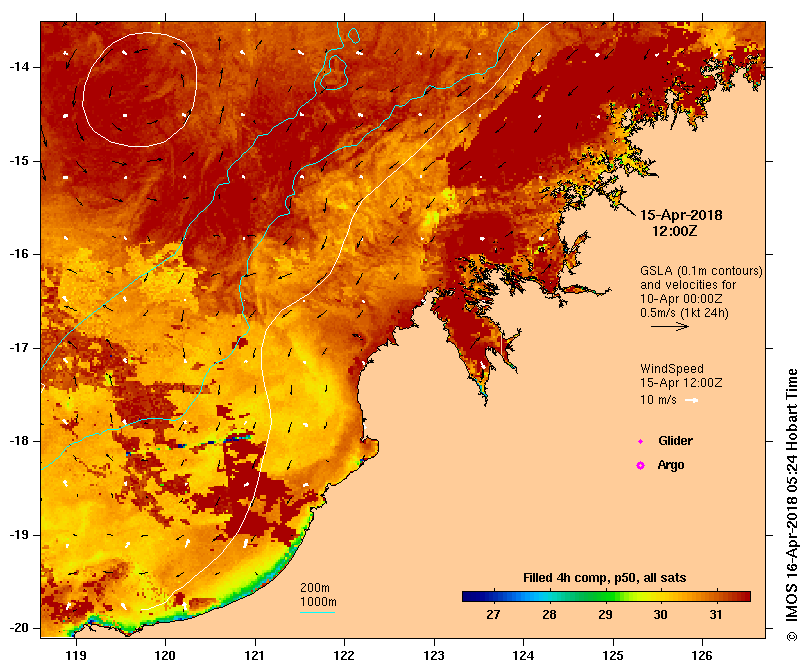Viewport: 809px width, 672px height.
Task: Click the magenta Argo circle marker
Action: [x=640, y=466]
